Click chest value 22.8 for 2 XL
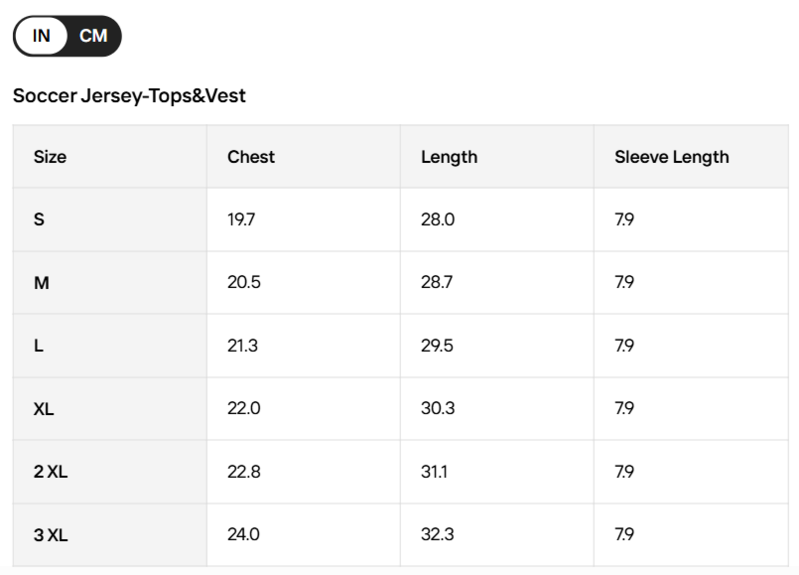This screenshot has width=799, height=575. tap(244, 472)
